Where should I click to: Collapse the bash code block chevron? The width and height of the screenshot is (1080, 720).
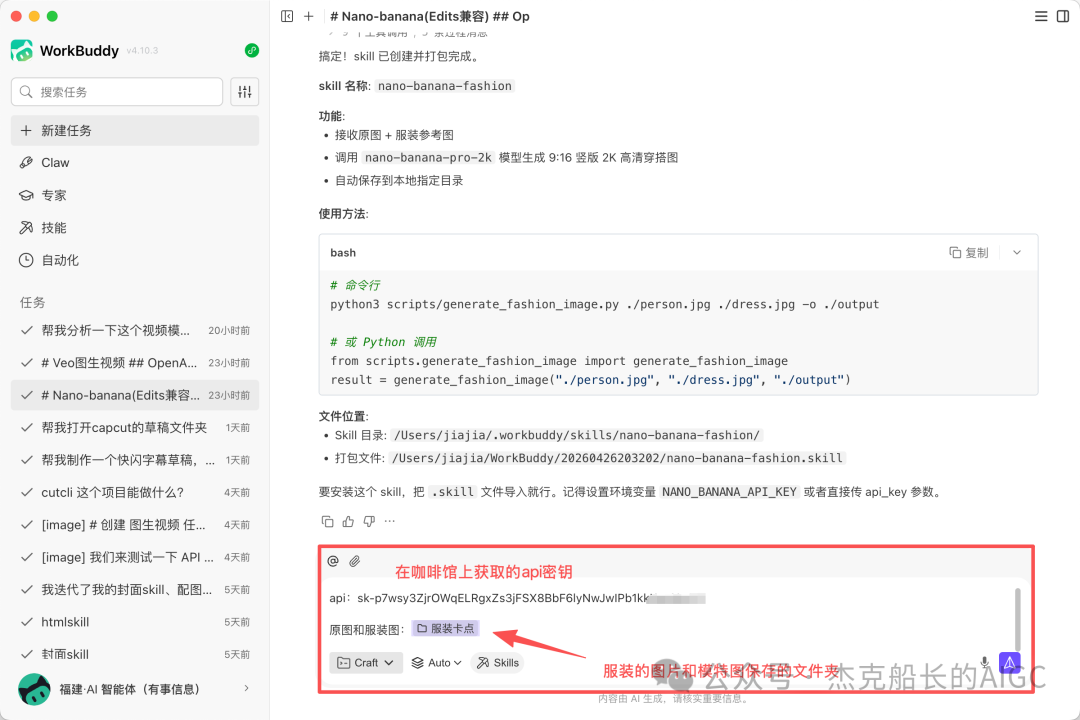(x=1017, y=253)
